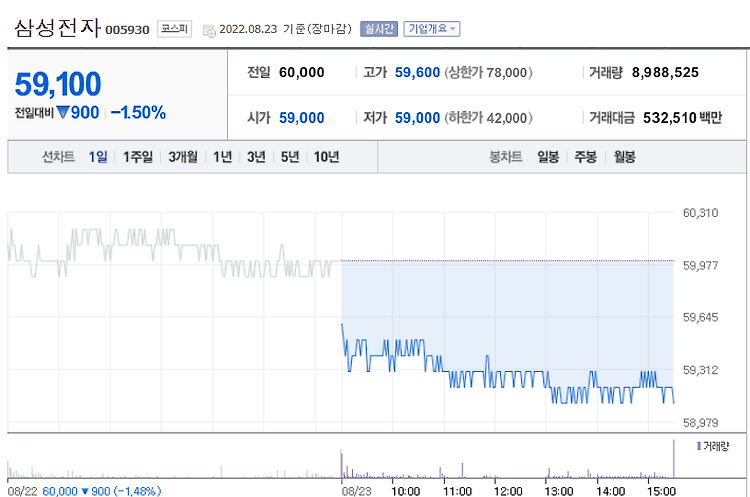Click the 08/22 summary 60,000 ▼900 (-1.48%)
The width and height of the screenshot is (750, 497).
coord(102,491)
